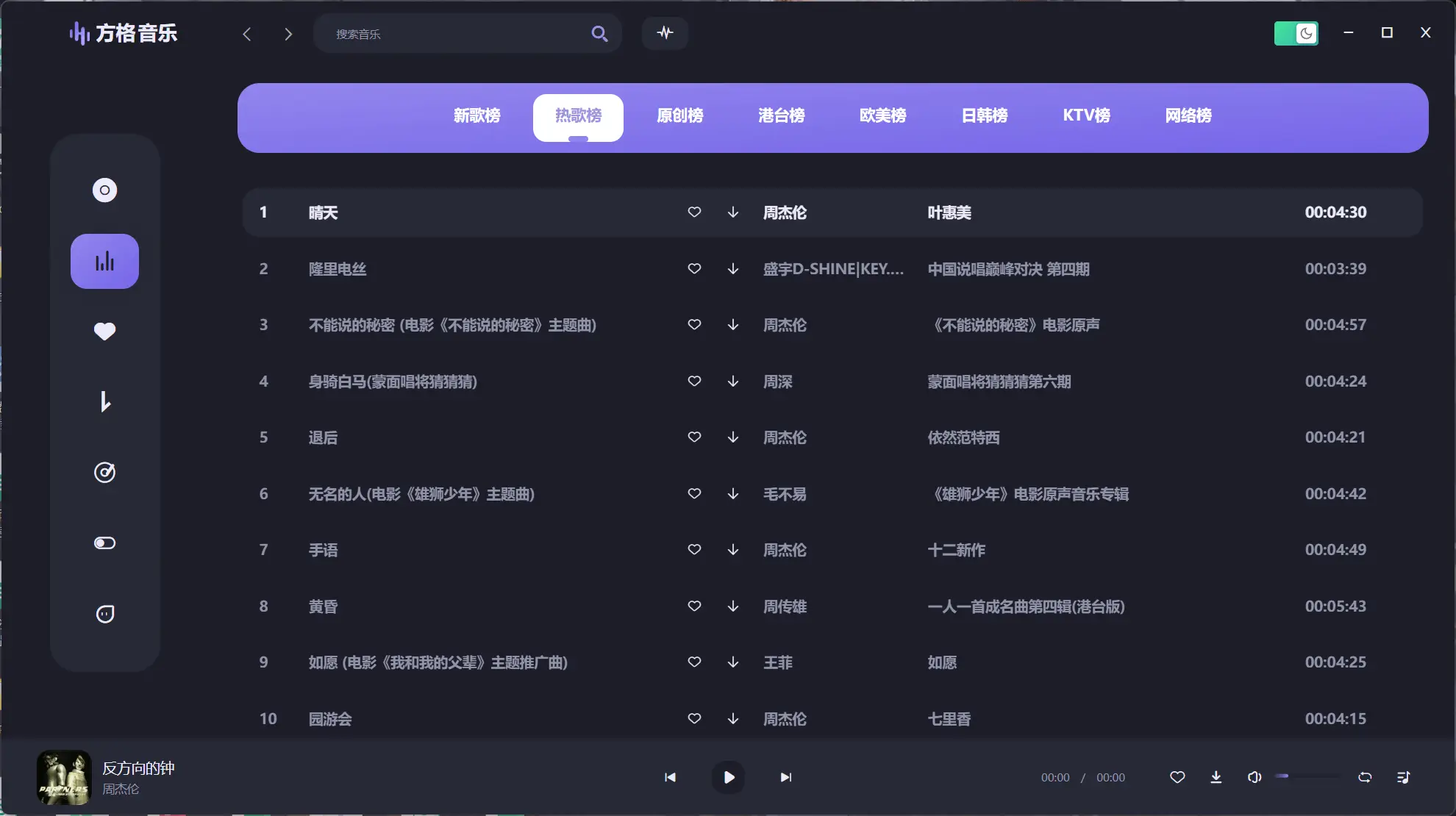Screen dimensions: 1456x816
Task: Download the currently playing song
Action: (1216, 777)
